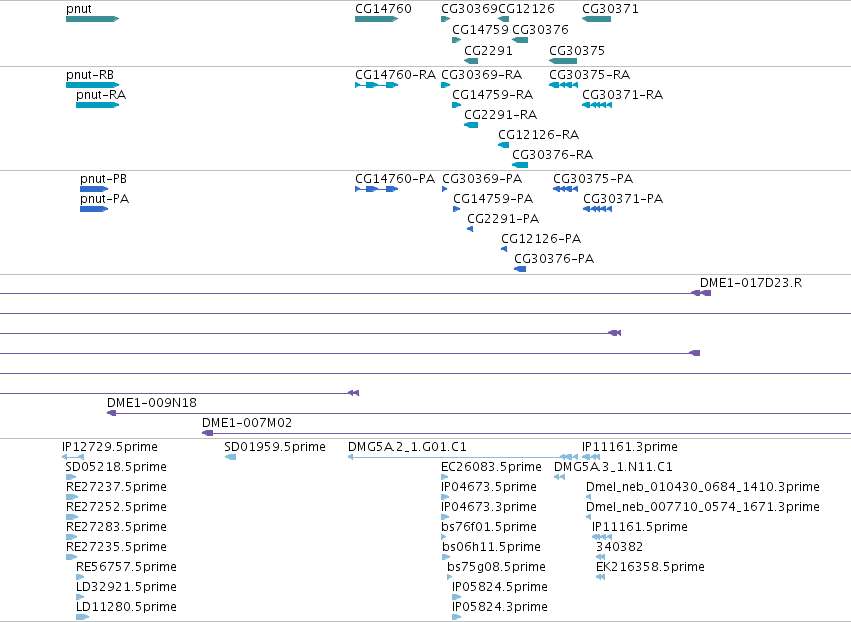Click the pnut gene arrow glyph
The width and height of the screenshot is (851, 622).
click(92, 19)
